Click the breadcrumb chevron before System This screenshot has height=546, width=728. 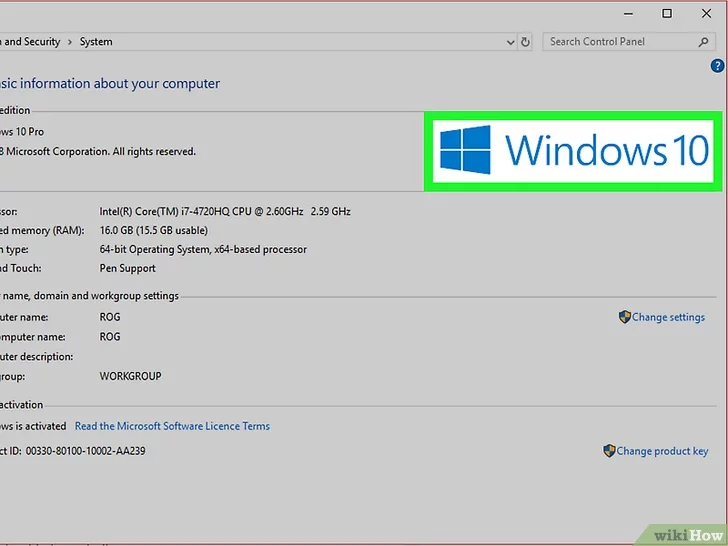[70, 42]
